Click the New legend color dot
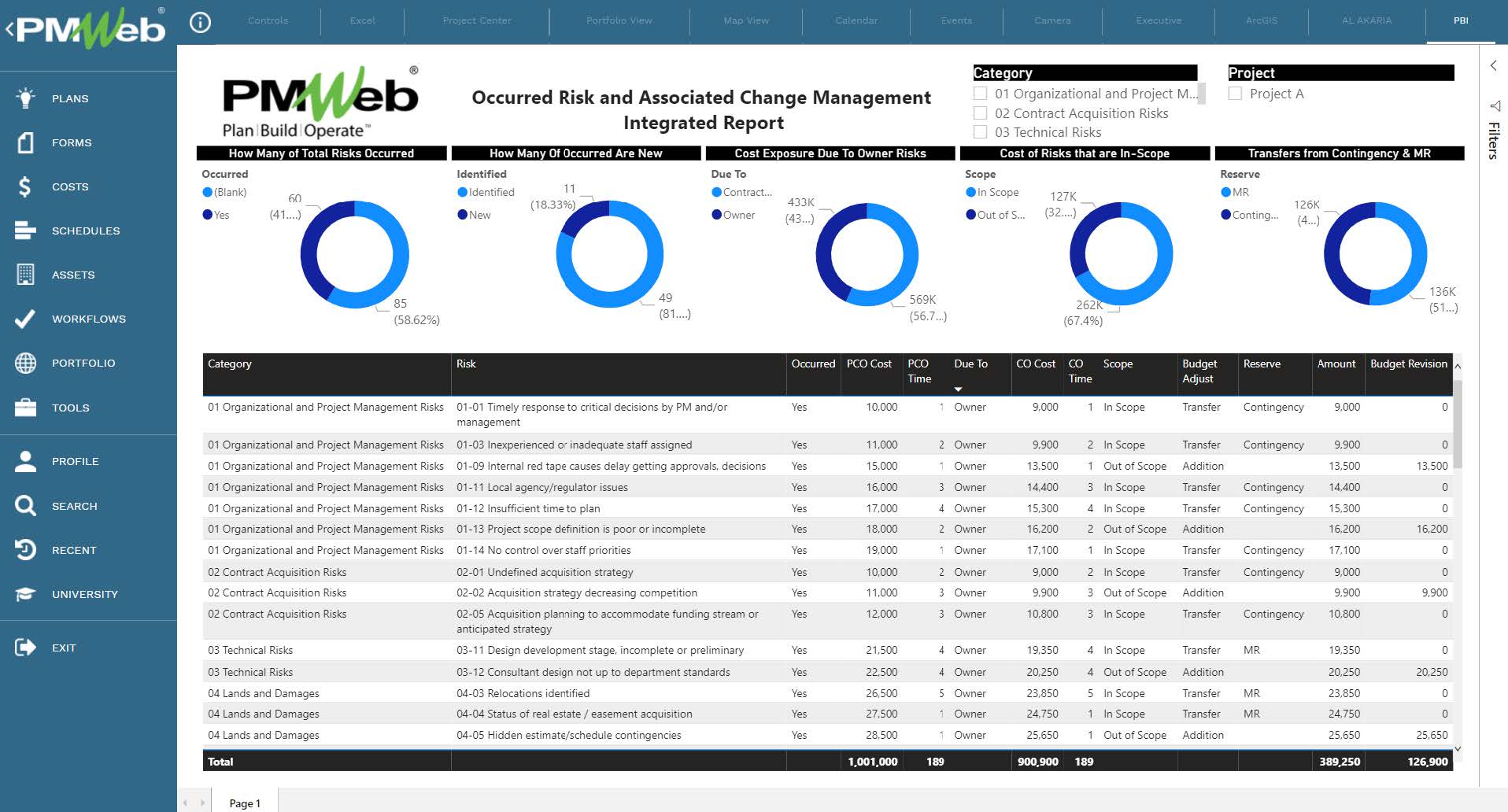Viewport: 1508px width, 812px height. pos(463,215)
